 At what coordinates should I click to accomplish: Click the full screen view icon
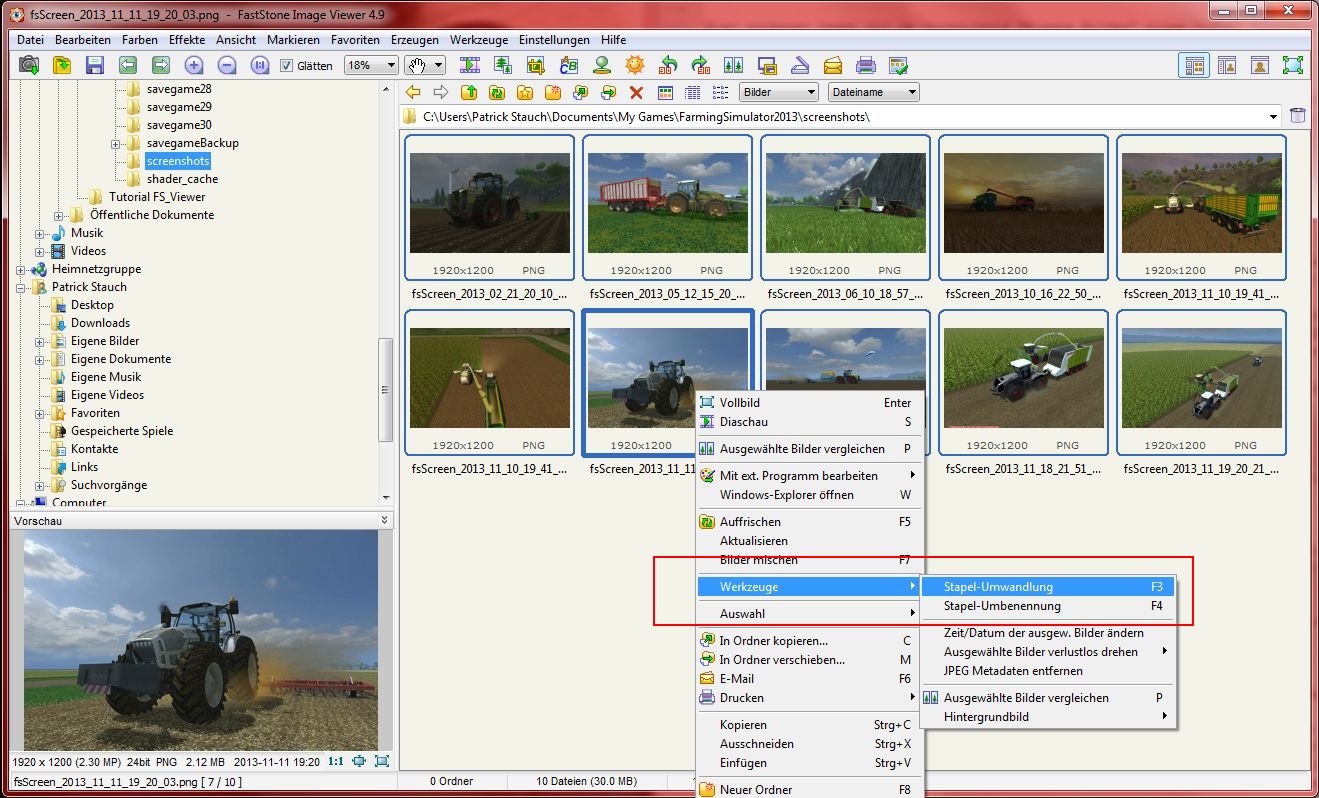[x=1293, y=65]
